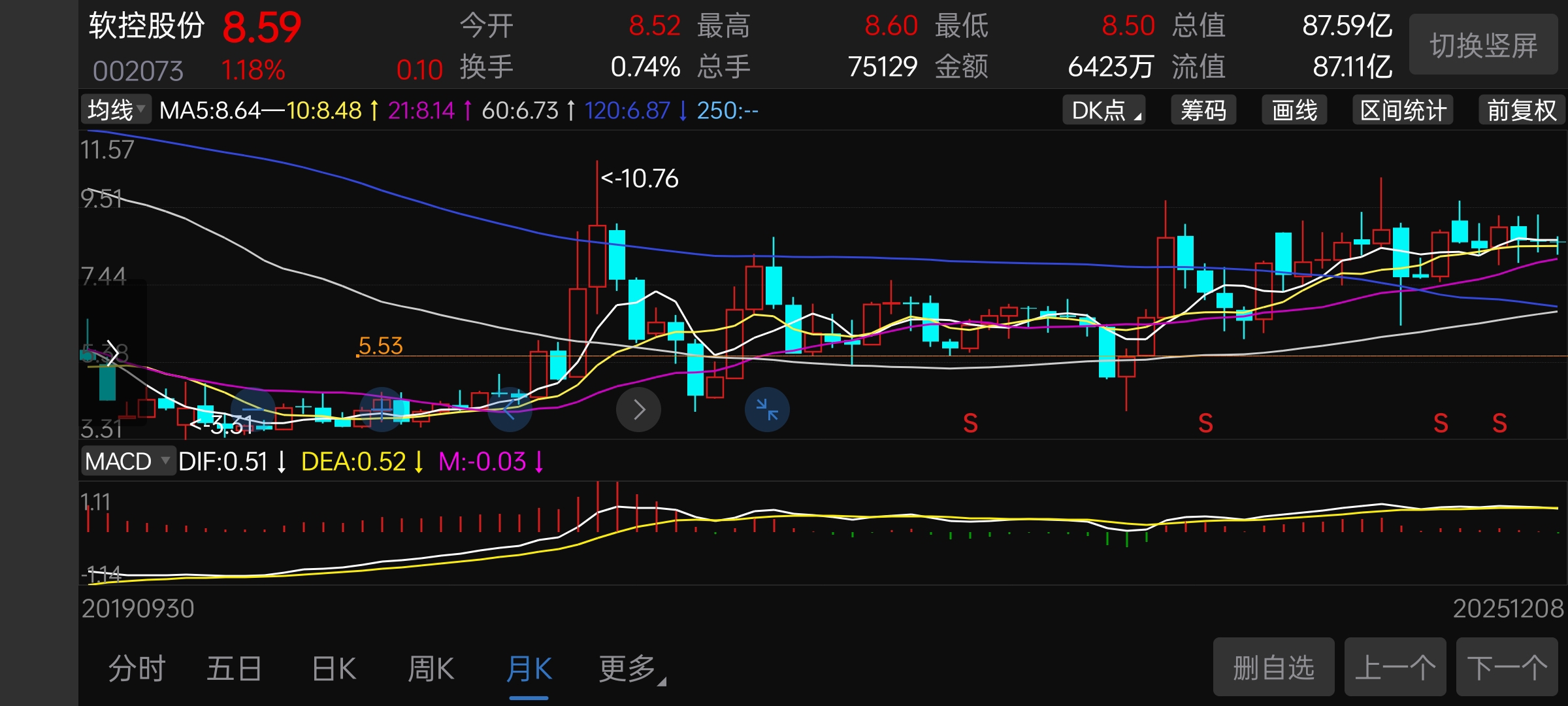Open the MACD indicator dropdown
Screen dimensions: 1568x706
coord(127,462)
